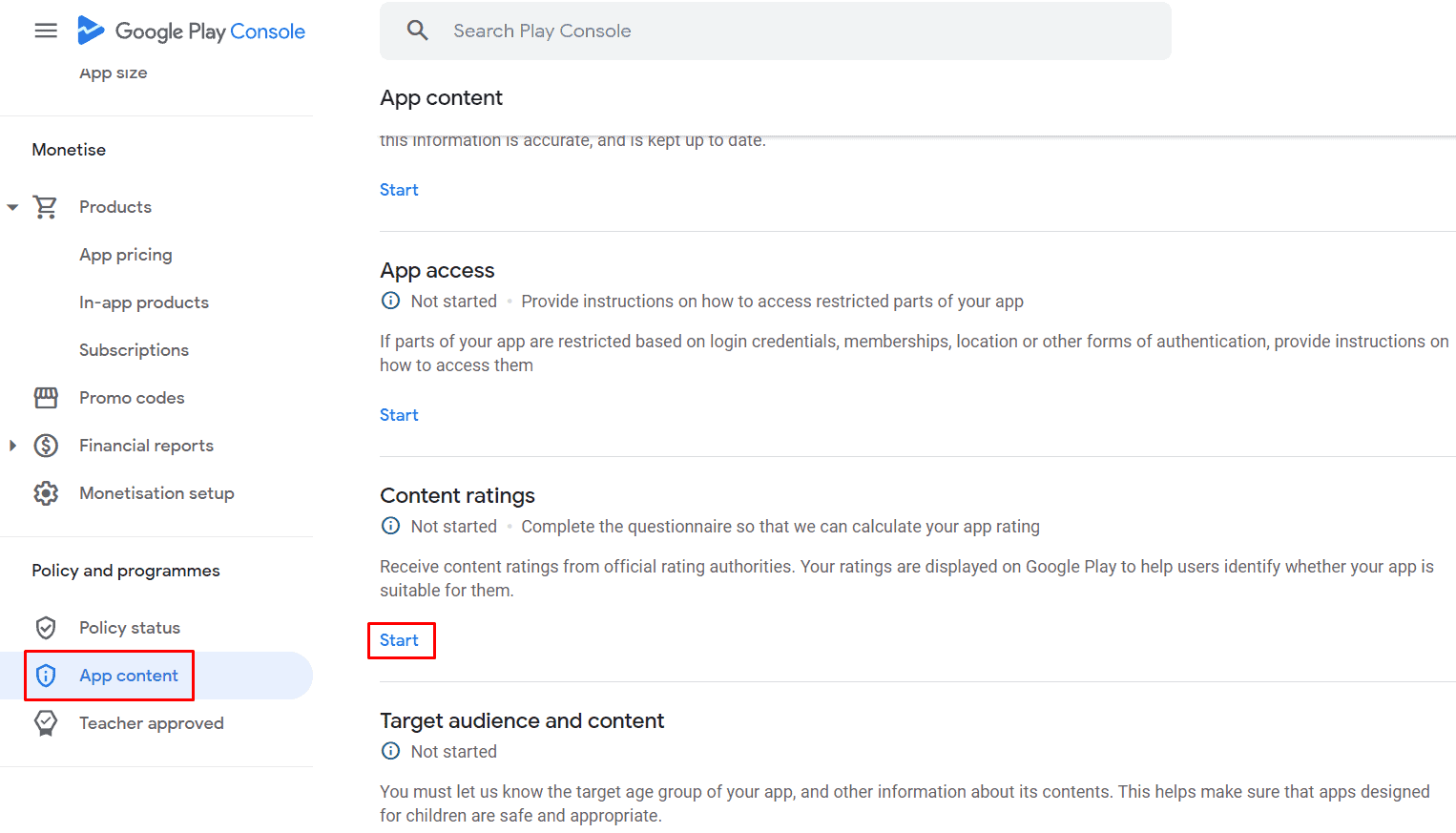Start the App access instructions
This screenshot has width=1456, height=833.
(x=399, y=414)
